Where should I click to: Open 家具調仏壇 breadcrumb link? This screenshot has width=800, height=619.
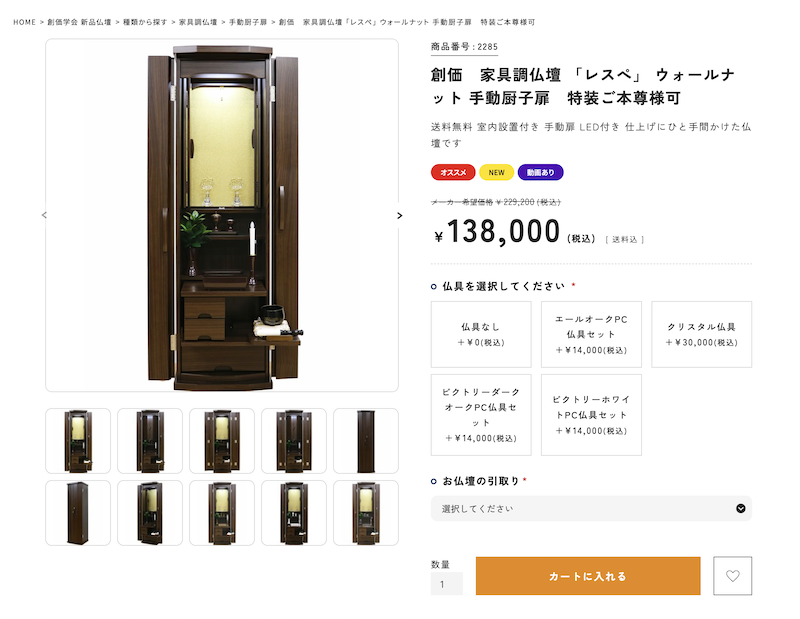[x=198, y=22]
